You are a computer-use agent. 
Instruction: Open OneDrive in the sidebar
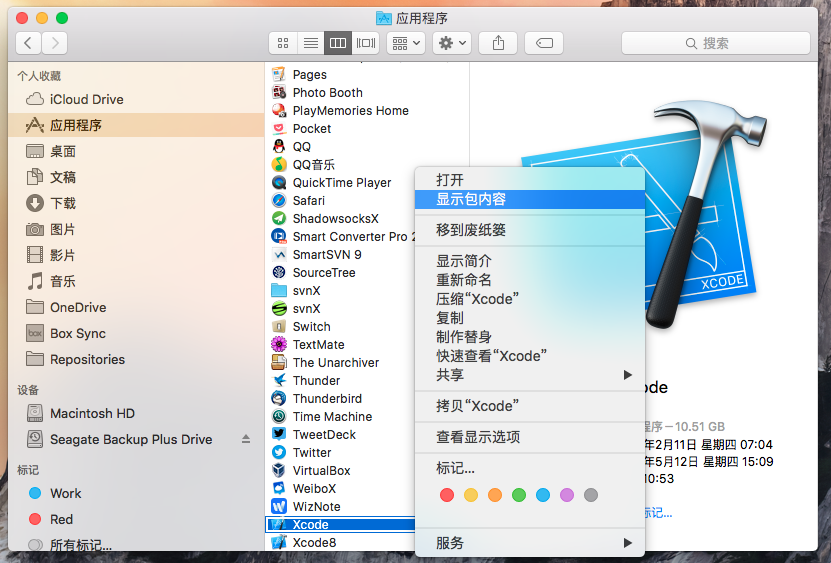[x=136, y=307]
